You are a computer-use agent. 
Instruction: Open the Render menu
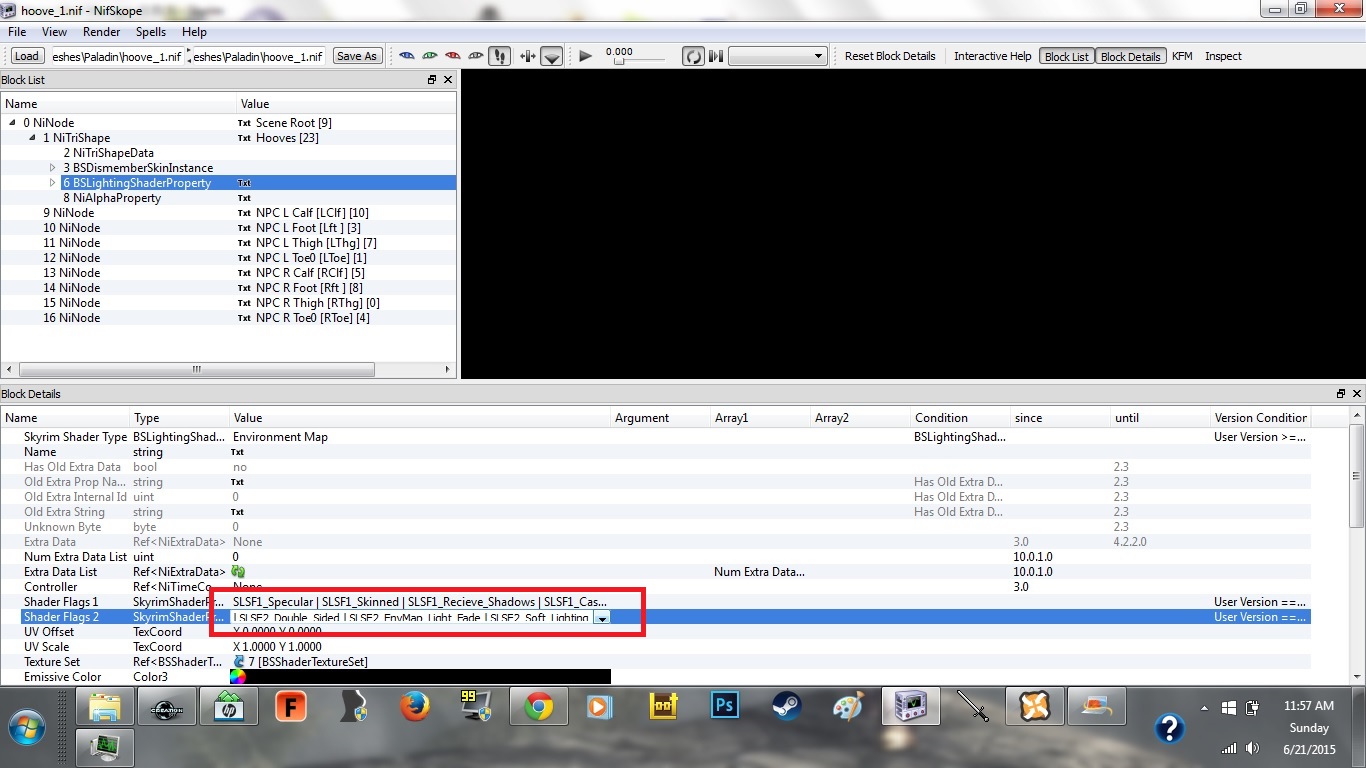pos(101,32)
